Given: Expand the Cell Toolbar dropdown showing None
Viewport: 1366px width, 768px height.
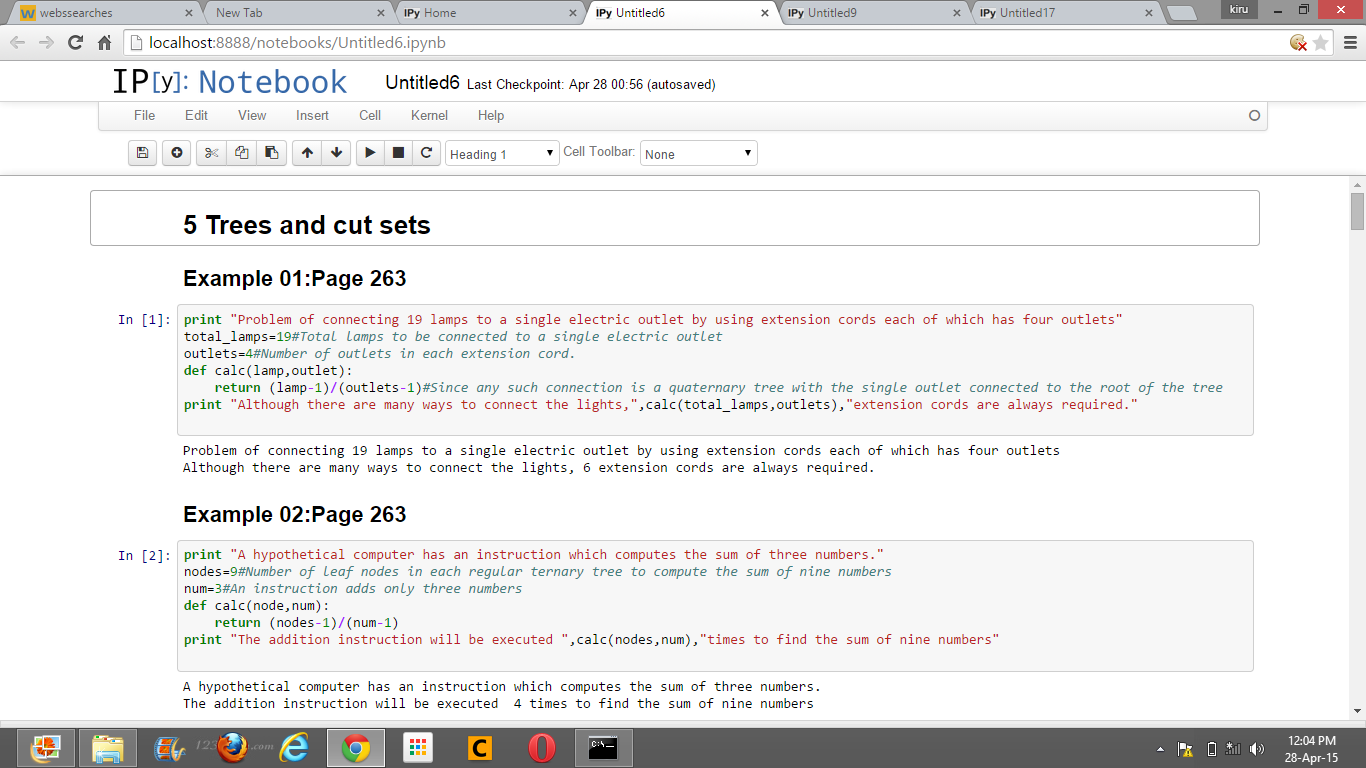Looking at the screenshot, I should [698, 154].
